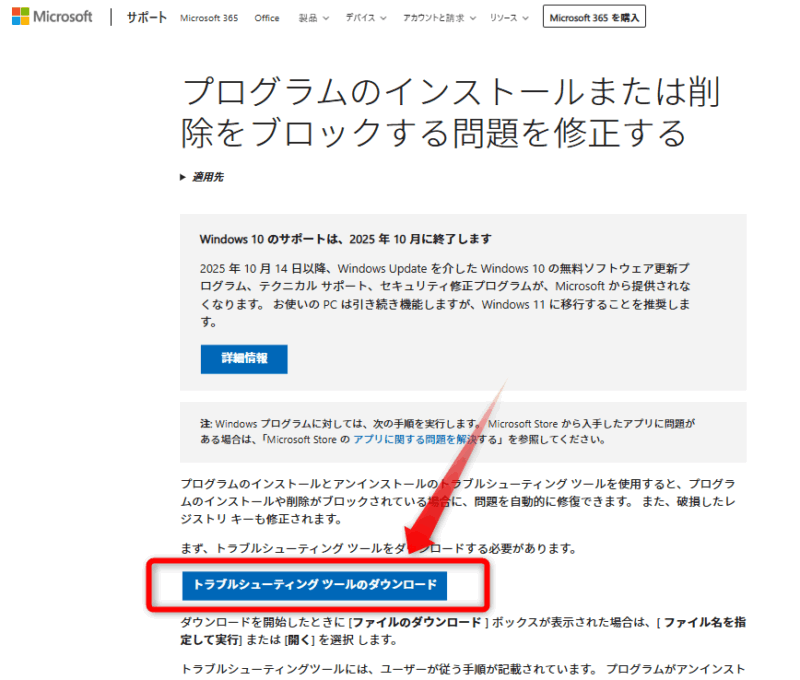Click the bold 開く text

coord(299,640)
